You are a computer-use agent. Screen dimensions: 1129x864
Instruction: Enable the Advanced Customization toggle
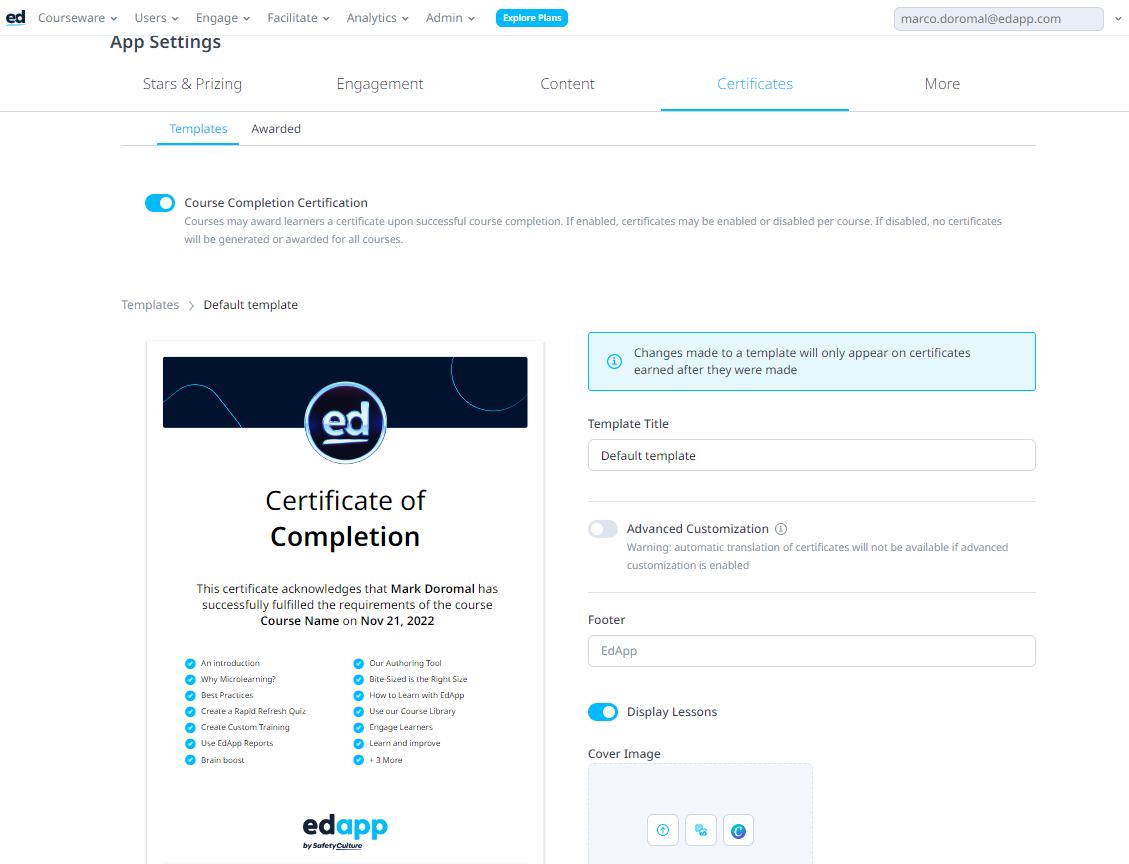coord(603,529)
